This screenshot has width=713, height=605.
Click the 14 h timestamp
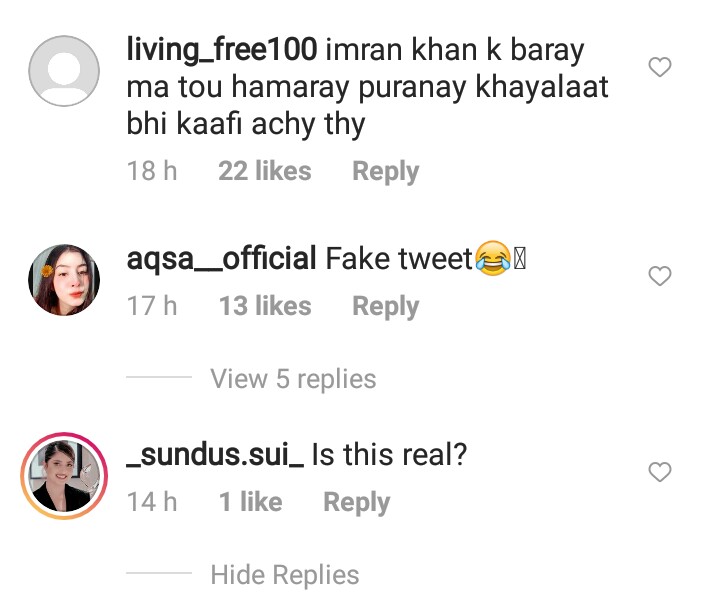coord(152,502)
